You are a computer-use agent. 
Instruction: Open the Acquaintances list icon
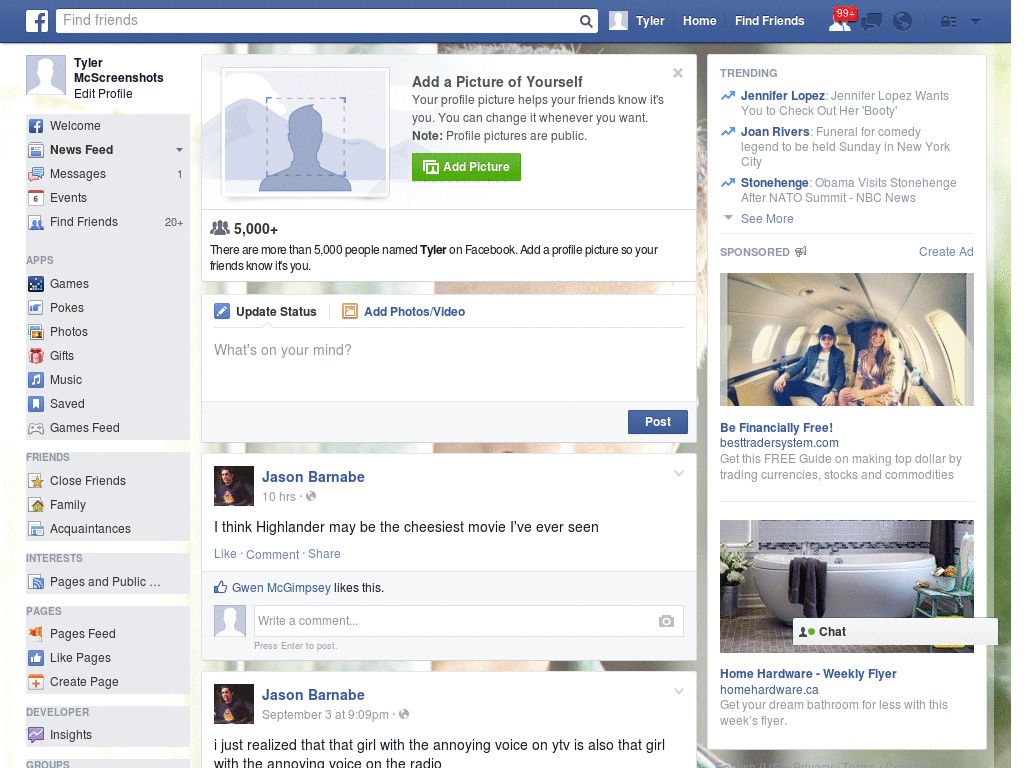click(x=36, y=529)
